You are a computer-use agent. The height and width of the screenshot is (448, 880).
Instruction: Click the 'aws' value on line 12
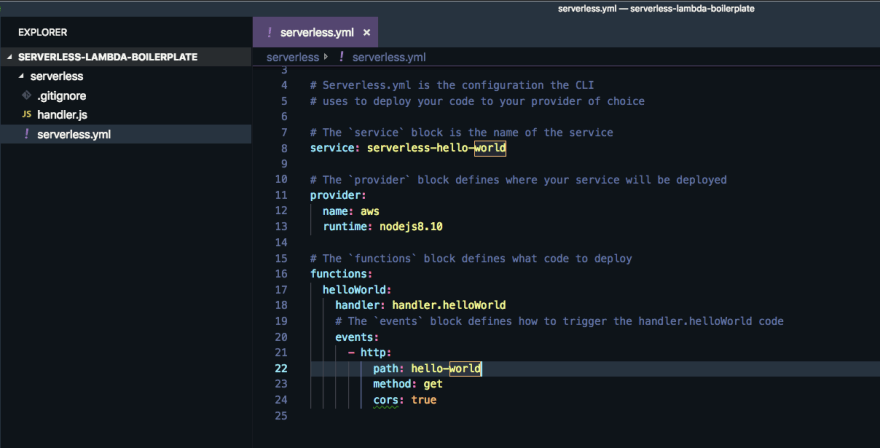click(x=369, y=211)
